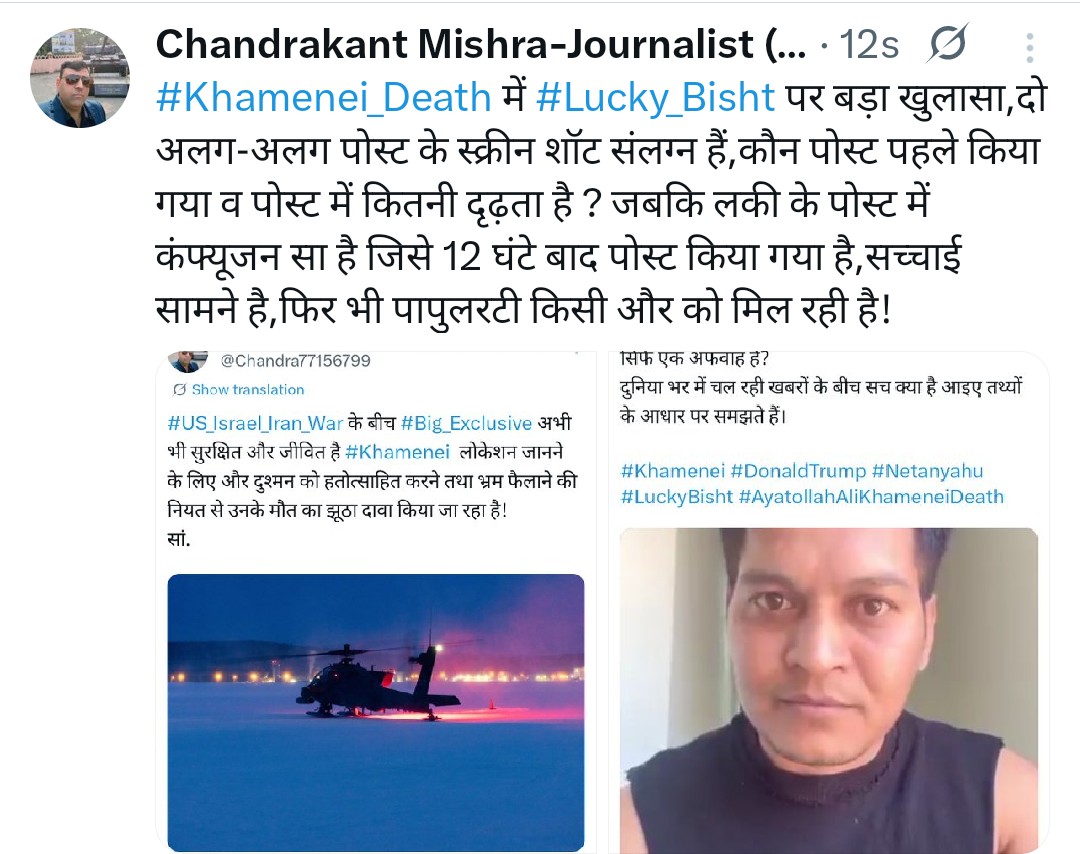Open the #Lucky_Bisht hashtag
1080x854 pixels.
(x=655, y=97)
